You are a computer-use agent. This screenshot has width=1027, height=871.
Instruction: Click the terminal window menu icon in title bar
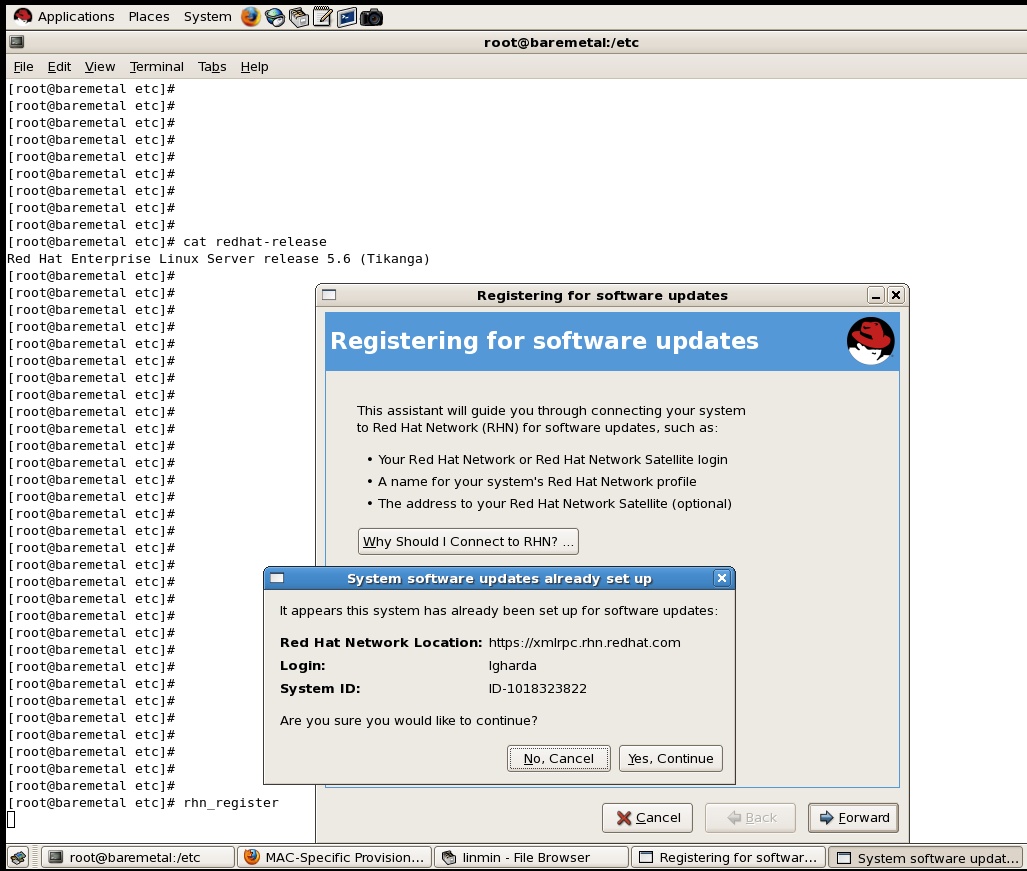click(x=17, y=42)
